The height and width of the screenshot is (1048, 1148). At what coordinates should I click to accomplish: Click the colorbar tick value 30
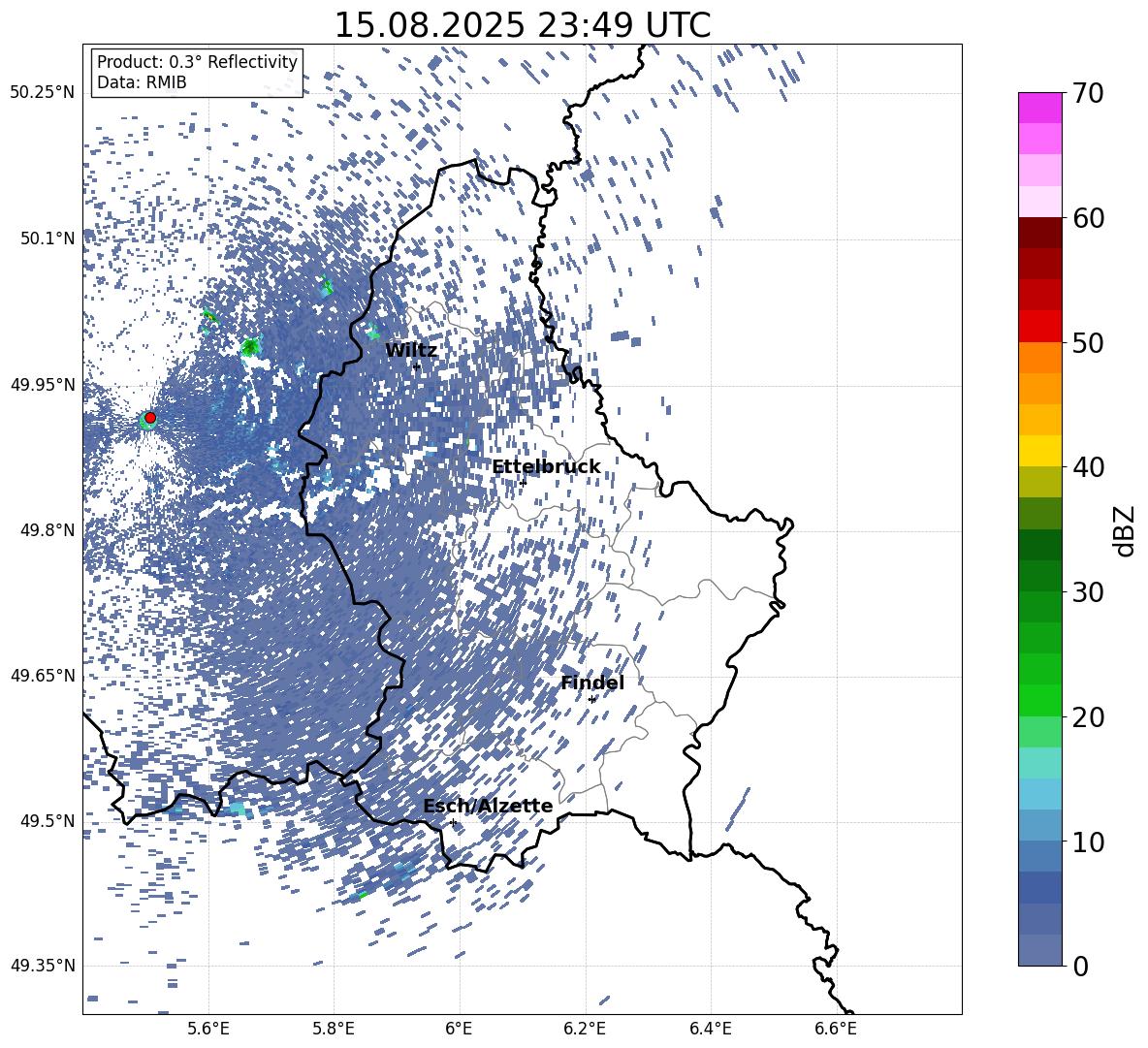click(1088, 592)
